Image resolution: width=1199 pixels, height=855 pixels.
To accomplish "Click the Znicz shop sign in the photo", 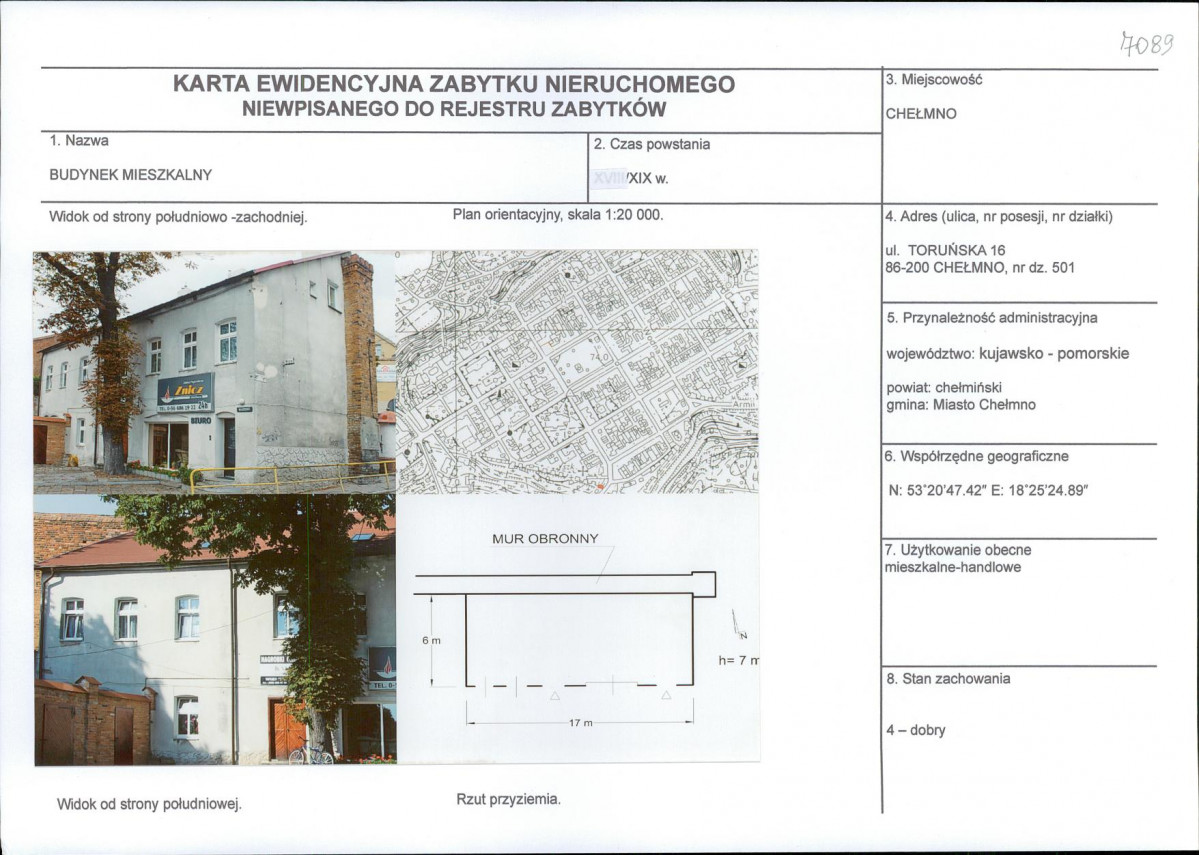I will (185, 391).
